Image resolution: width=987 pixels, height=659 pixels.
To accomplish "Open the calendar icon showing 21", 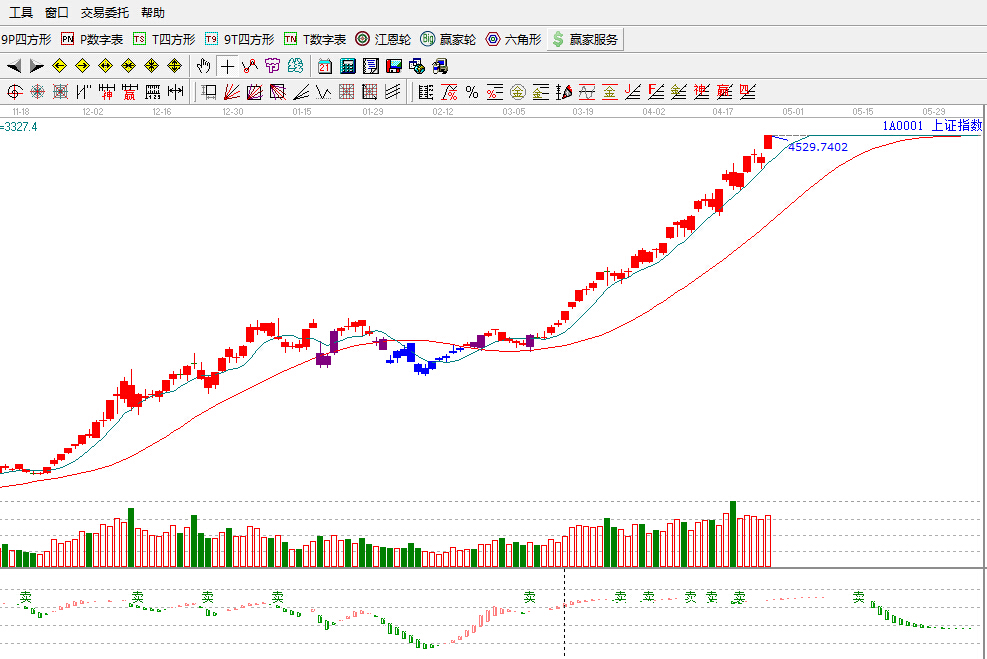I will click(x=325, y=66).
